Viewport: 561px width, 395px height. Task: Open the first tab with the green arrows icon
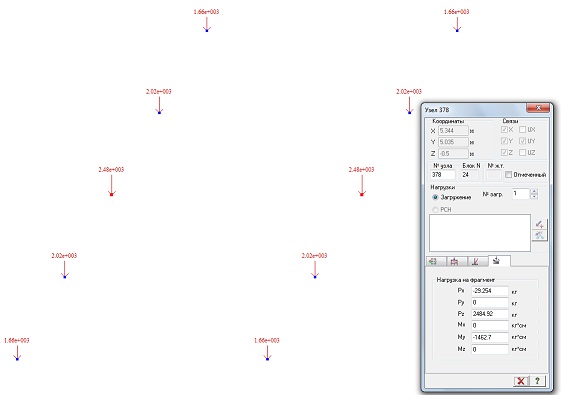coord(436,261)
